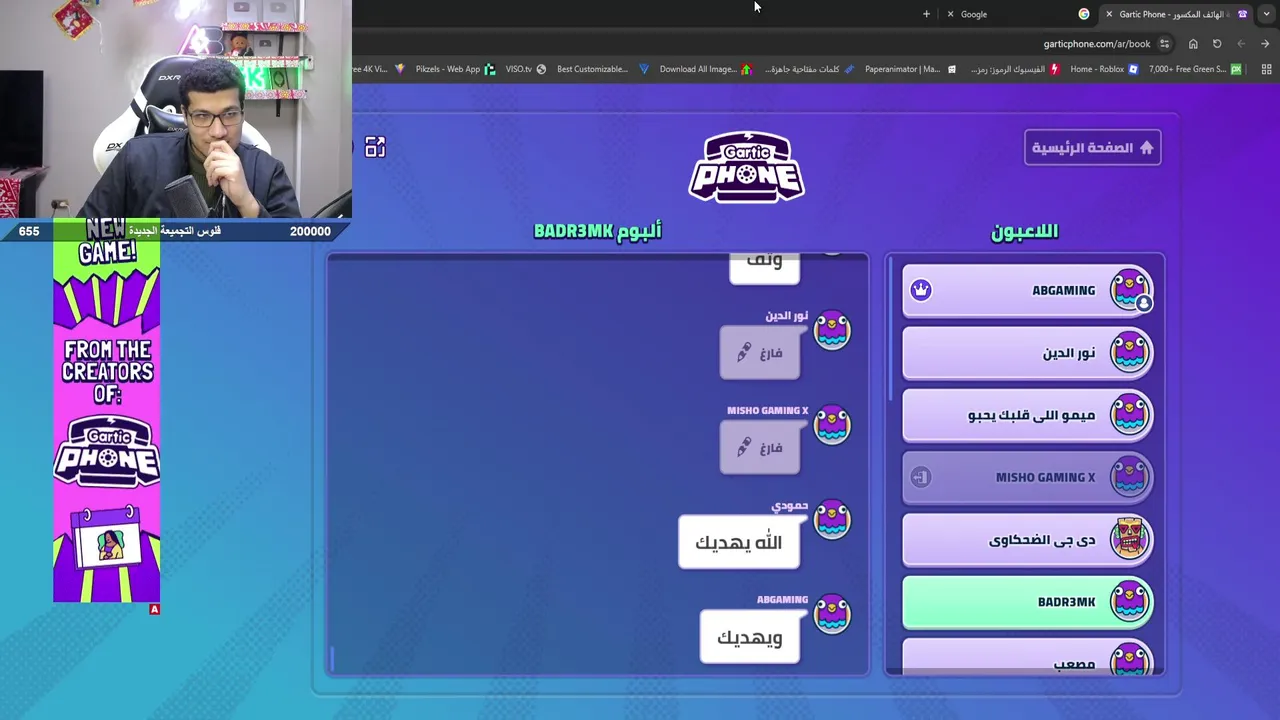
Task: Close the Gartic Phone tab
Action: coord(1108,14)
